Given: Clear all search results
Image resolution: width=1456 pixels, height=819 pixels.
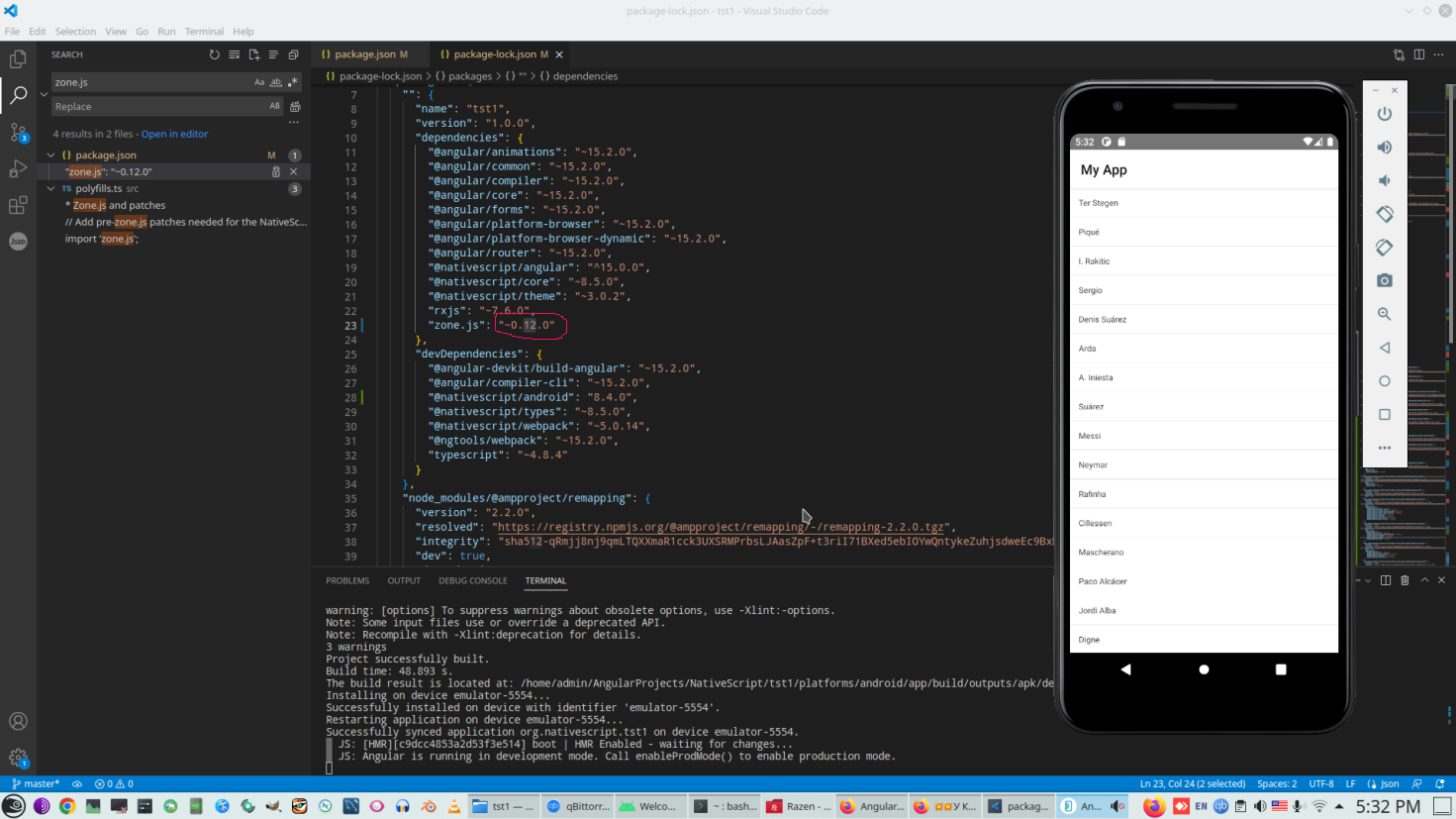Looking at the screenshot, I should pos(234,54).
